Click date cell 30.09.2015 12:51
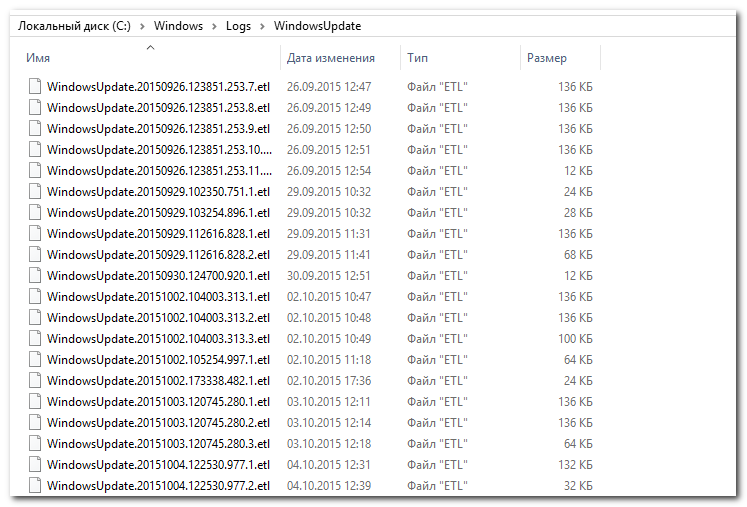Viewport: 747px width, 507px height. point(329,275)
